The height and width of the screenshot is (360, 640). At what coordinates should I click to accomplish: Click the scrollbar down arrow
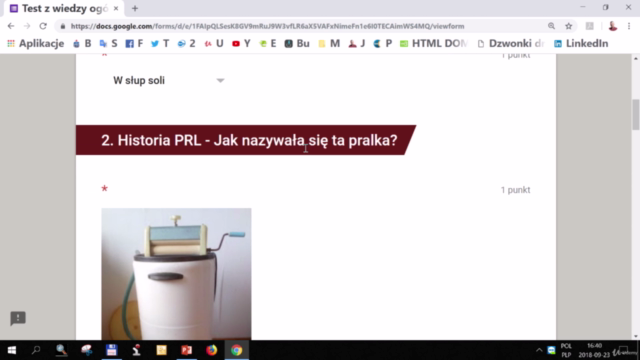[636, 336]
